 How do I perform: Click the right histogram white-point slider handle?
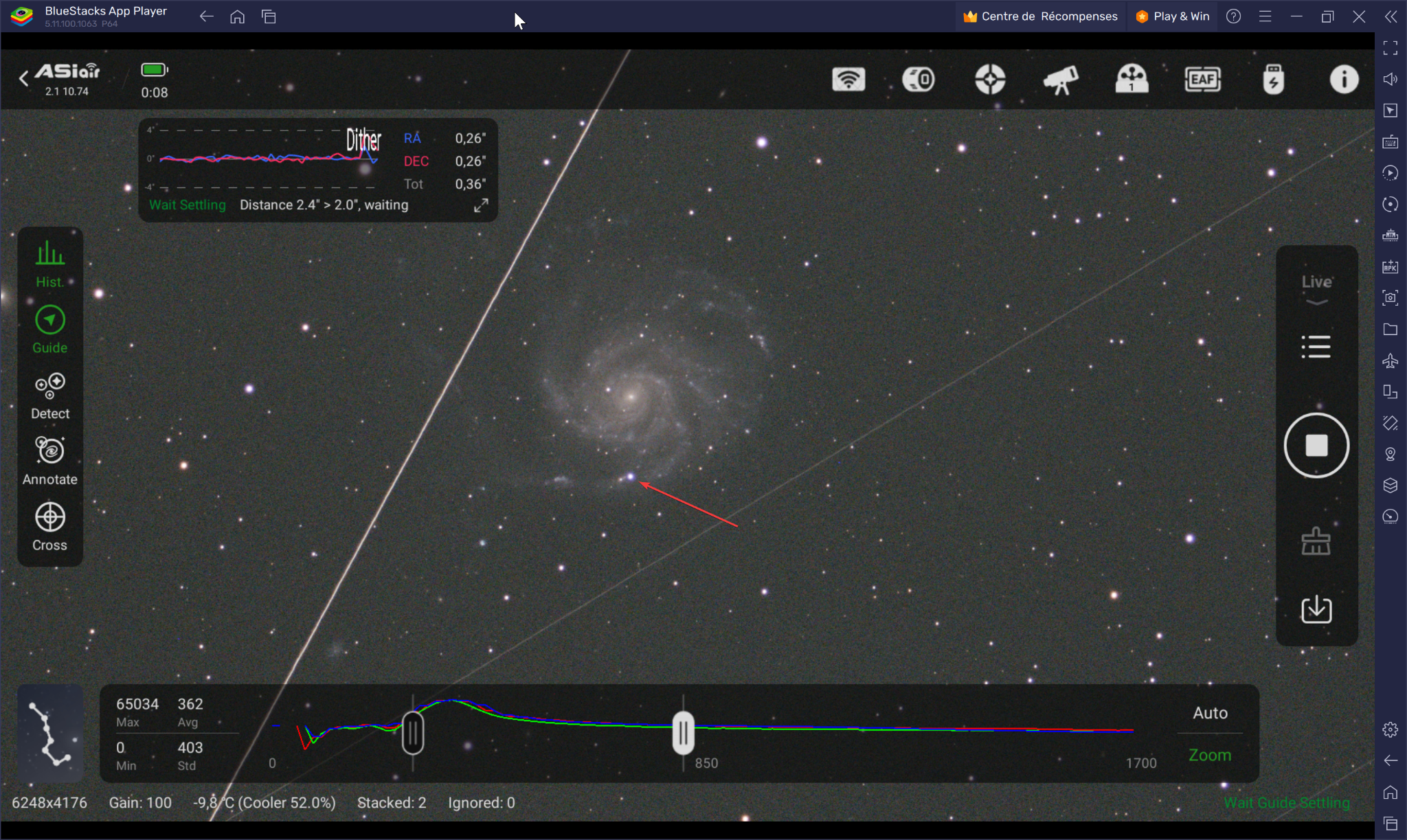pos(684,733)
